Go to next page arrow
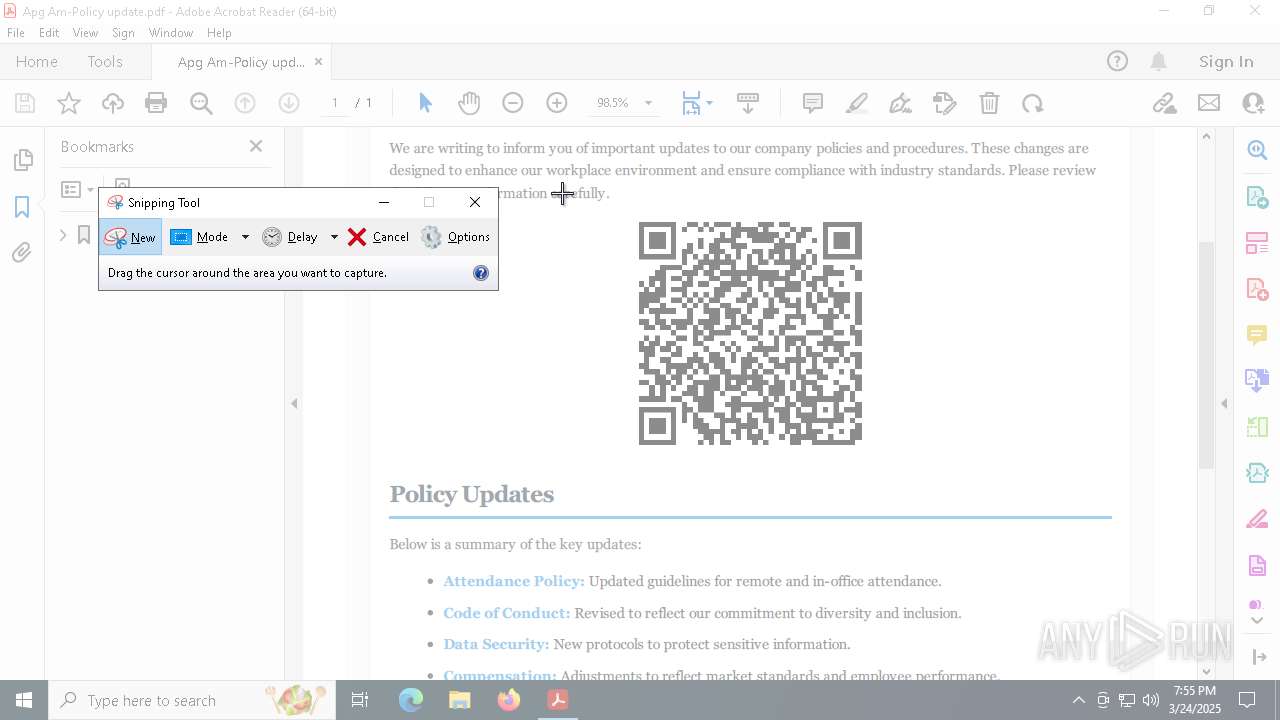The height and width of the screenshot is (720, 1280). (289, 103)
